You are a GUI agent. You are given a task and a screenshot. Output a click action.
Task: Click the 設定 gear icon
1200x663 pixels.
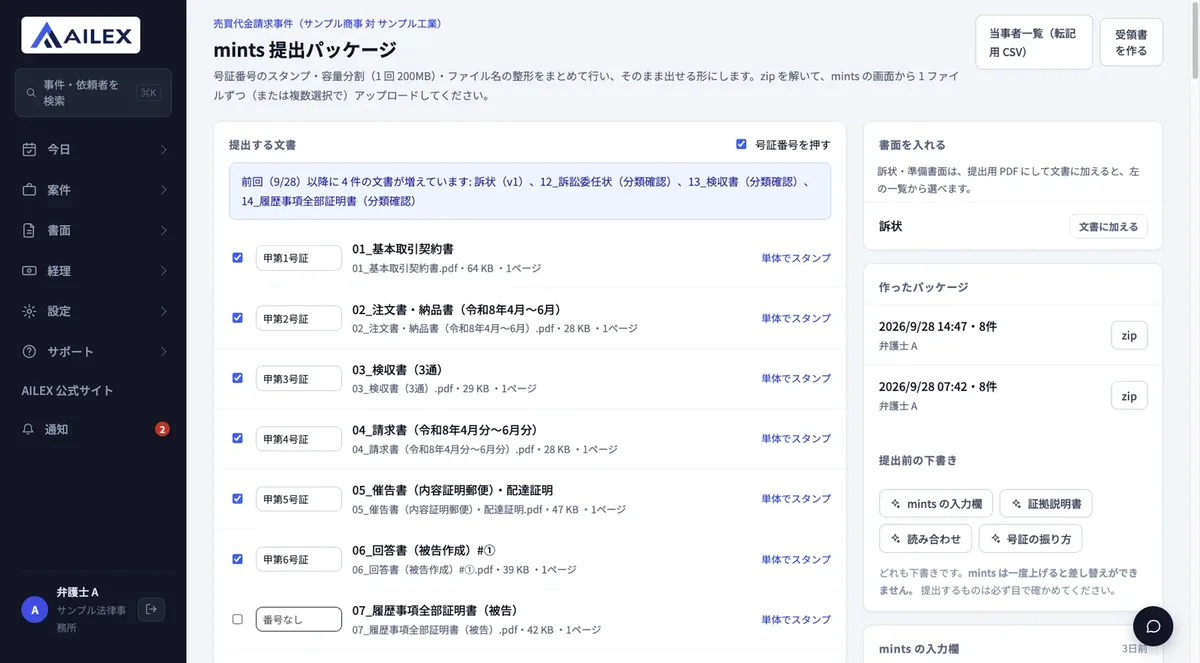coord(29,311)
